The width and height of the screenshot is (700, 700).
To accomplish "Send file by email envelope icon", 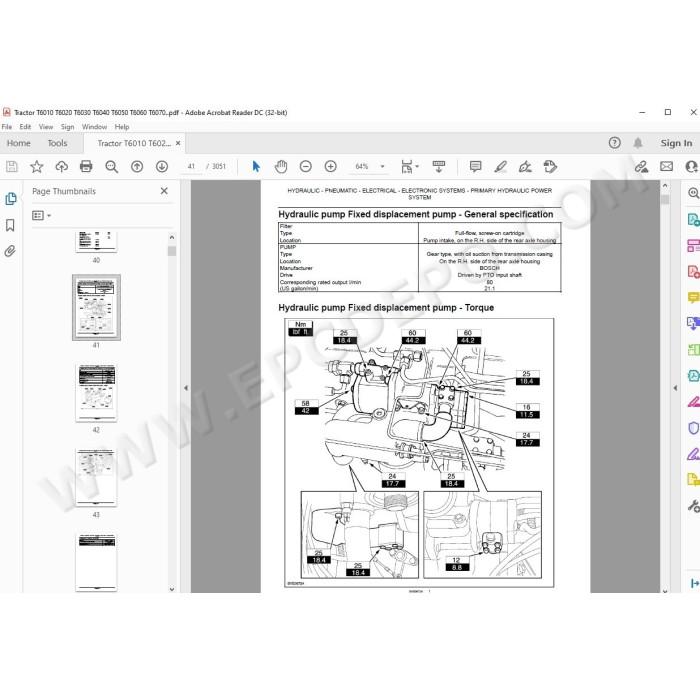I will coord(667,167).
